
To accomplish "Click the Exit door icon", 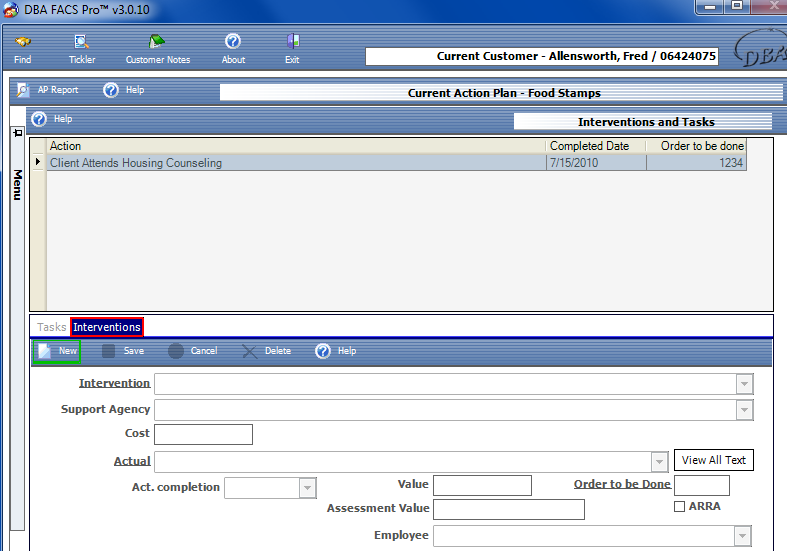I will 292,43.
